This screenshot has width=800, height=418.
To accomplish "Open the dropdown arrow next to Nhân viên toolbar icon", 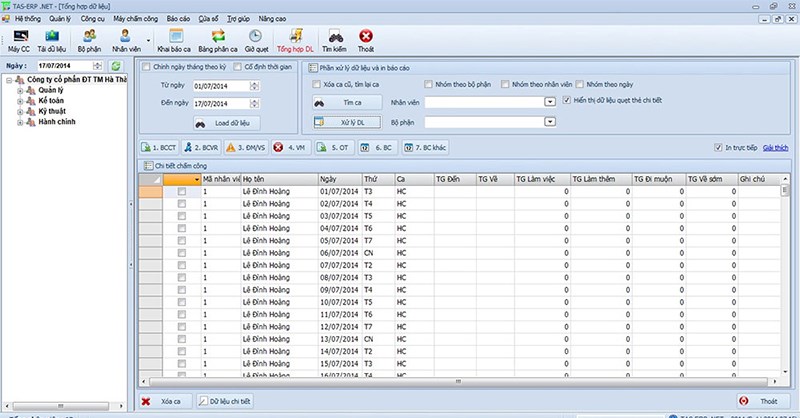I will [148, 40].
